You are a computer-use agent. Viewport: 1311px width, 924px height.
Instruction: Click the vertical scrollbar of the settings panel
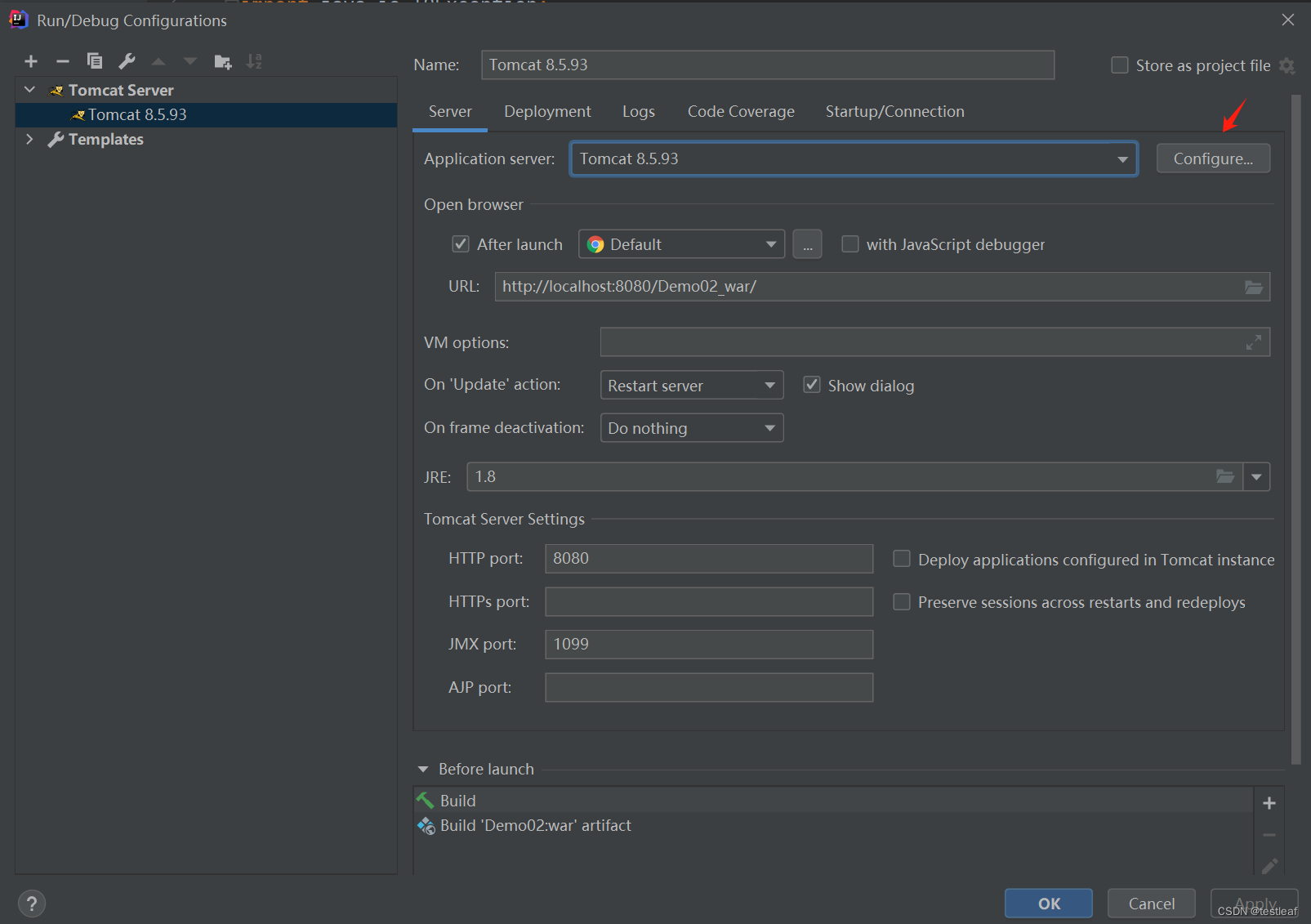pos(1295,430)
